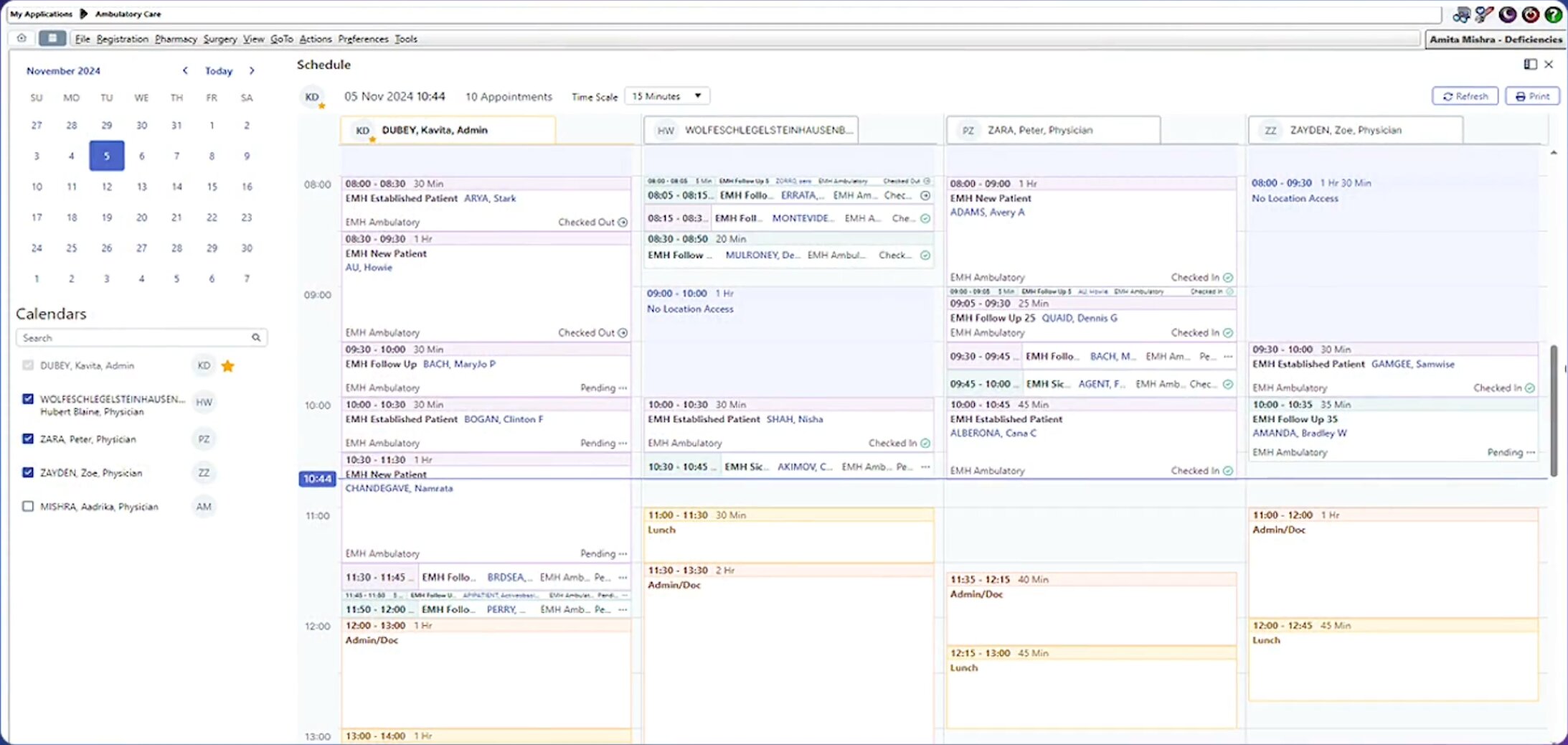The image size is (1568, 745).
Task: Click the schedule vertical scrollbar thumb
Action: tap(1554, 409)
